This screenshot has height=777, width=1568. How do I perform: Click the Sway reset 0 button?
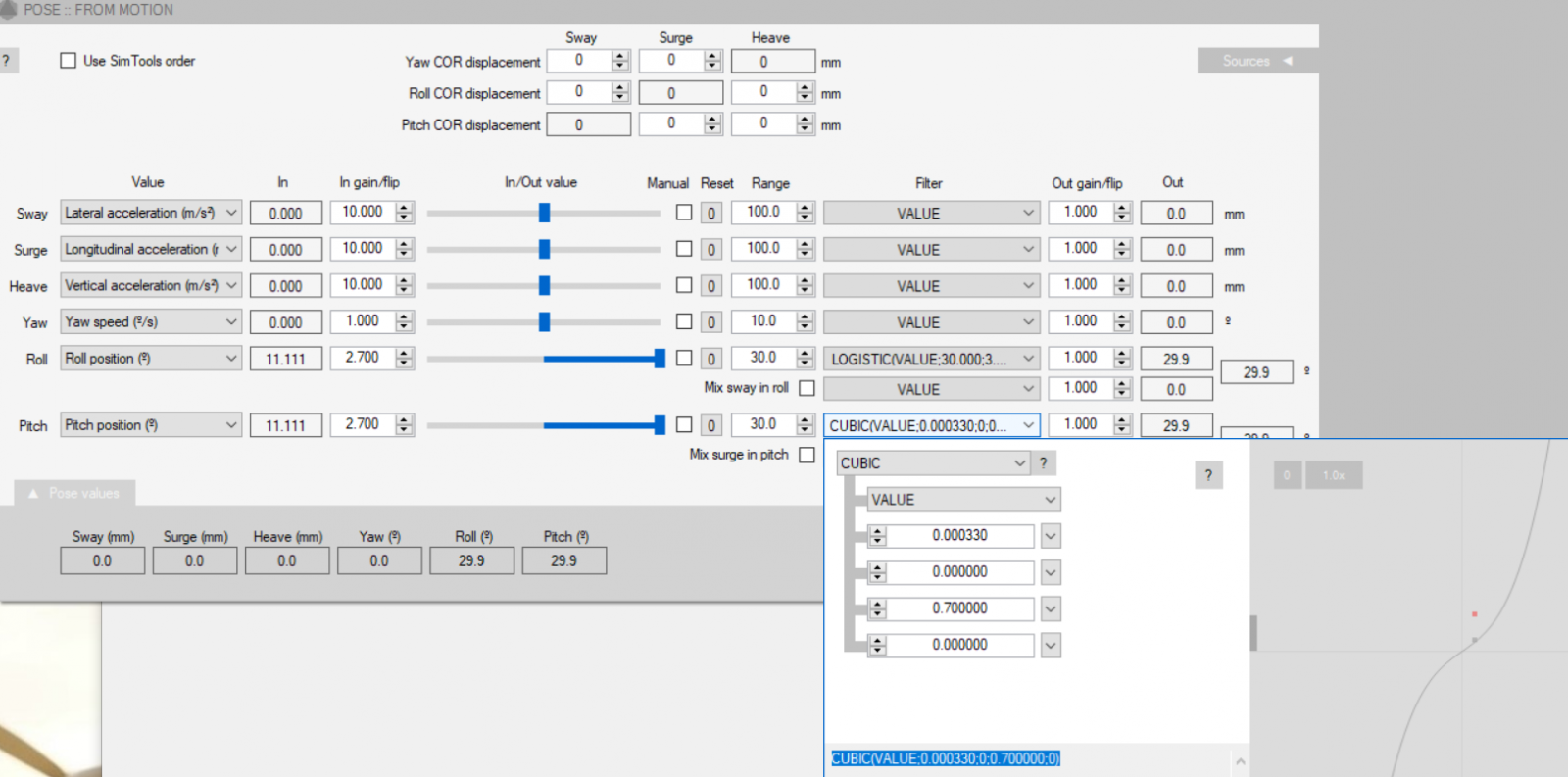coord(711,214)
